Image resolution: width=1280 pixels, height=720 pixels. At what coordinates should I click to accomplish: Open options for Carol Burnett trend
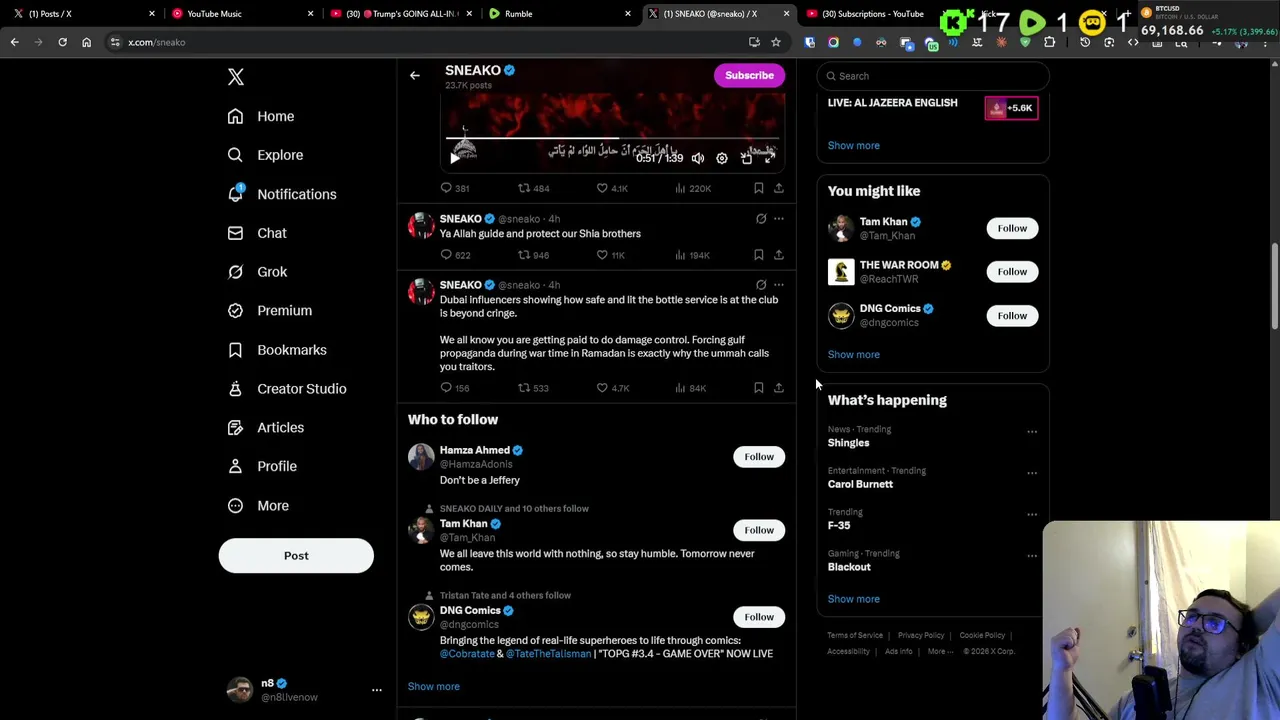click(1032, 473)
